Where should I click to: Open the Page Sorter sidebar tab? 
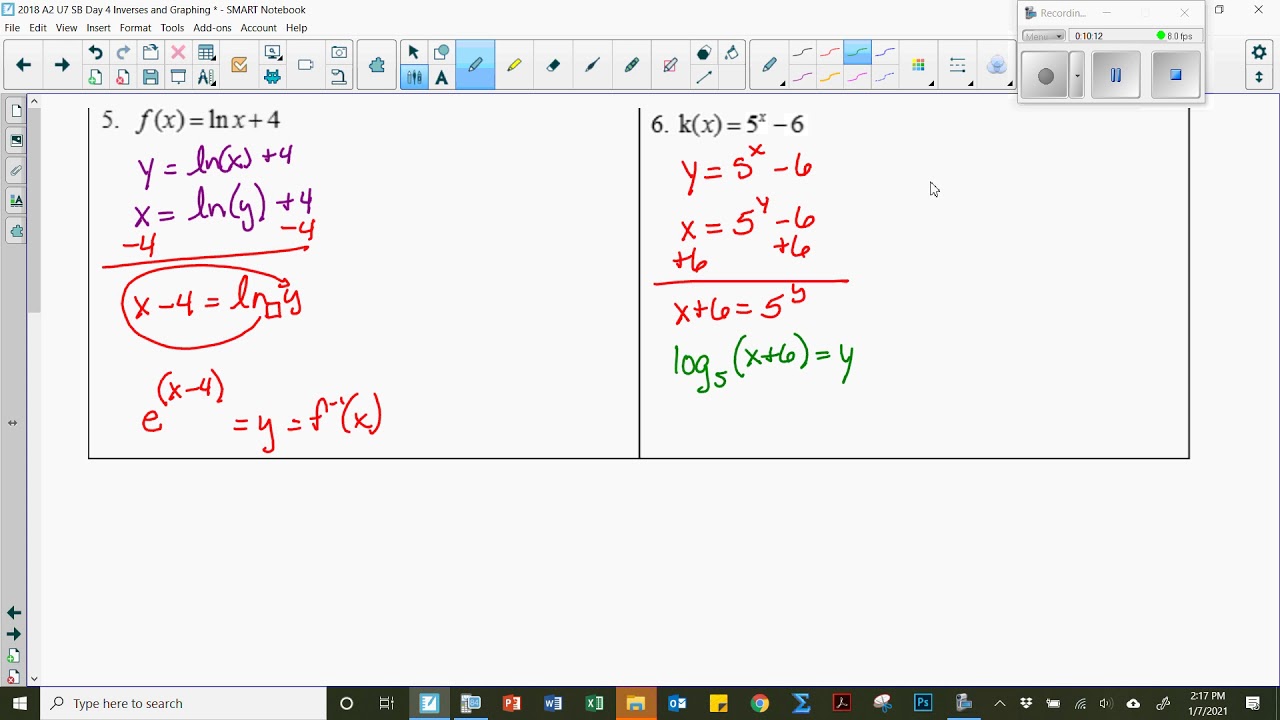16,110
